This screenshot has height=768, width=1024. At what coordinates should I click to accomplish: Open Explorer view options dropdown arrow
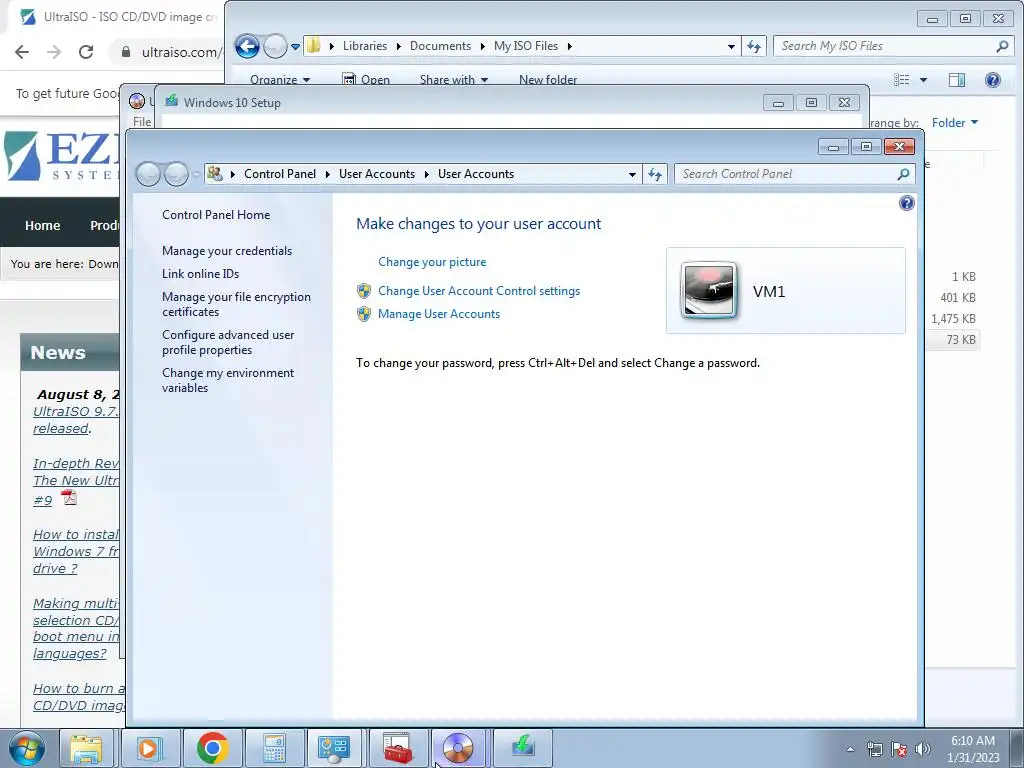[x=923, y=80]
